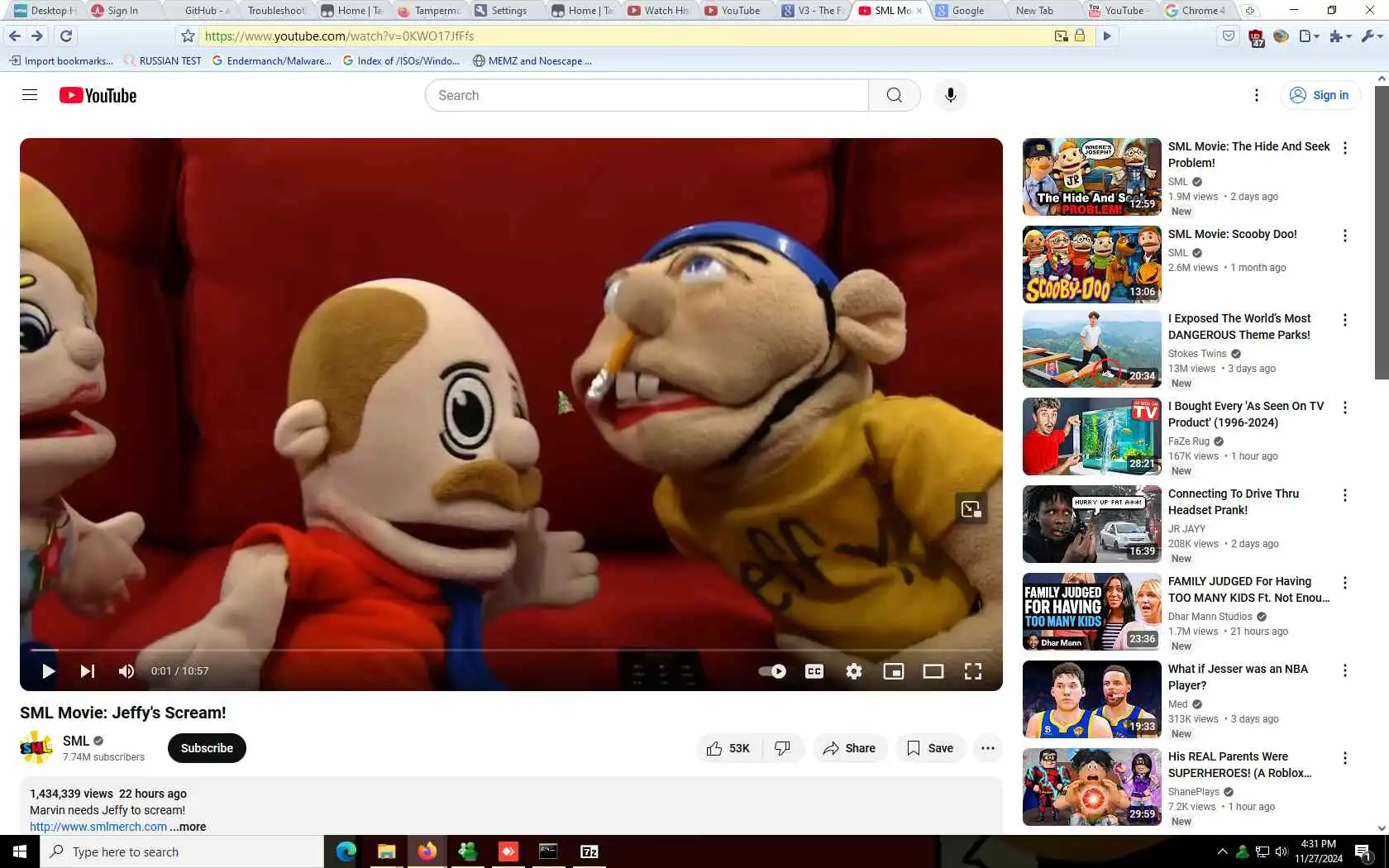The height and width of the screenshot is (868, 1389).
Task: Like the video with thumbs up
Action: (728, 748)
